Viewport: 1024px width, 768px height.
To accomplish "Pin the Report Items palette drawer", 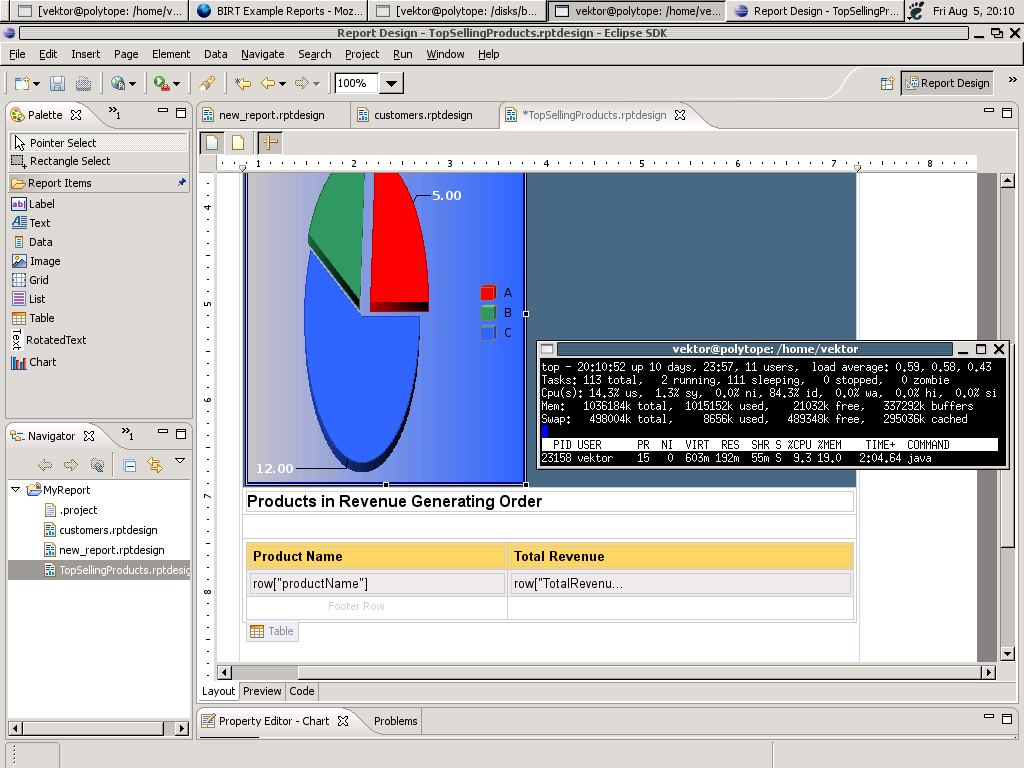I will [181, 183].
